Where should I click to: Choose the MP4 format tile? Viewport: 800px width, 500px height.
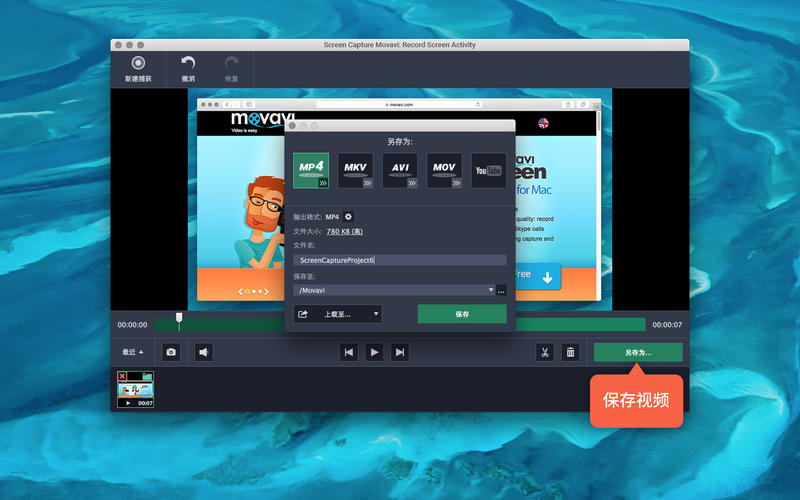[311, 170]
